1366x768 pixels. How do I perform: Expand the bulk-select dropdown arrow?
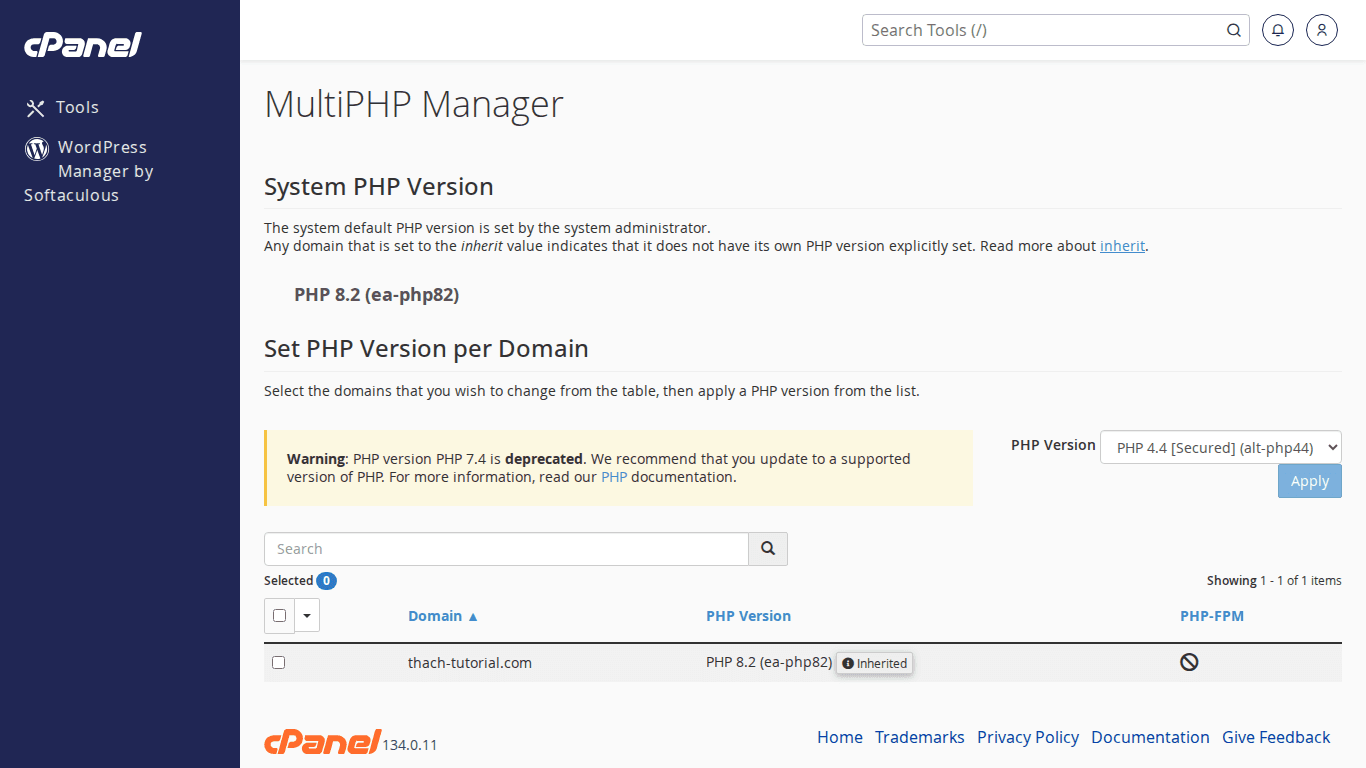[306, 616]
